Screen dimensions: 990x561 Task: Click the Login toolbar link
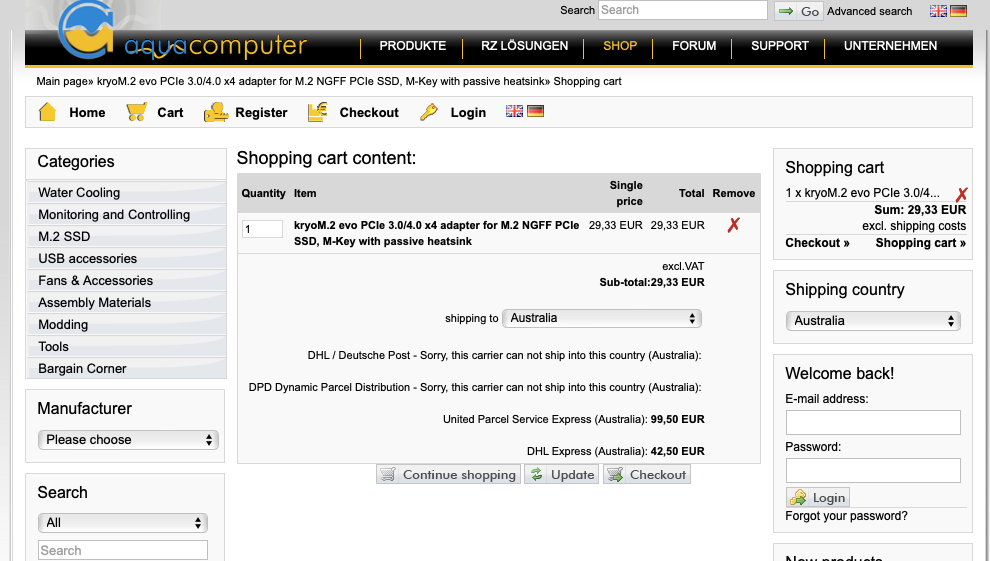[468, 112]
